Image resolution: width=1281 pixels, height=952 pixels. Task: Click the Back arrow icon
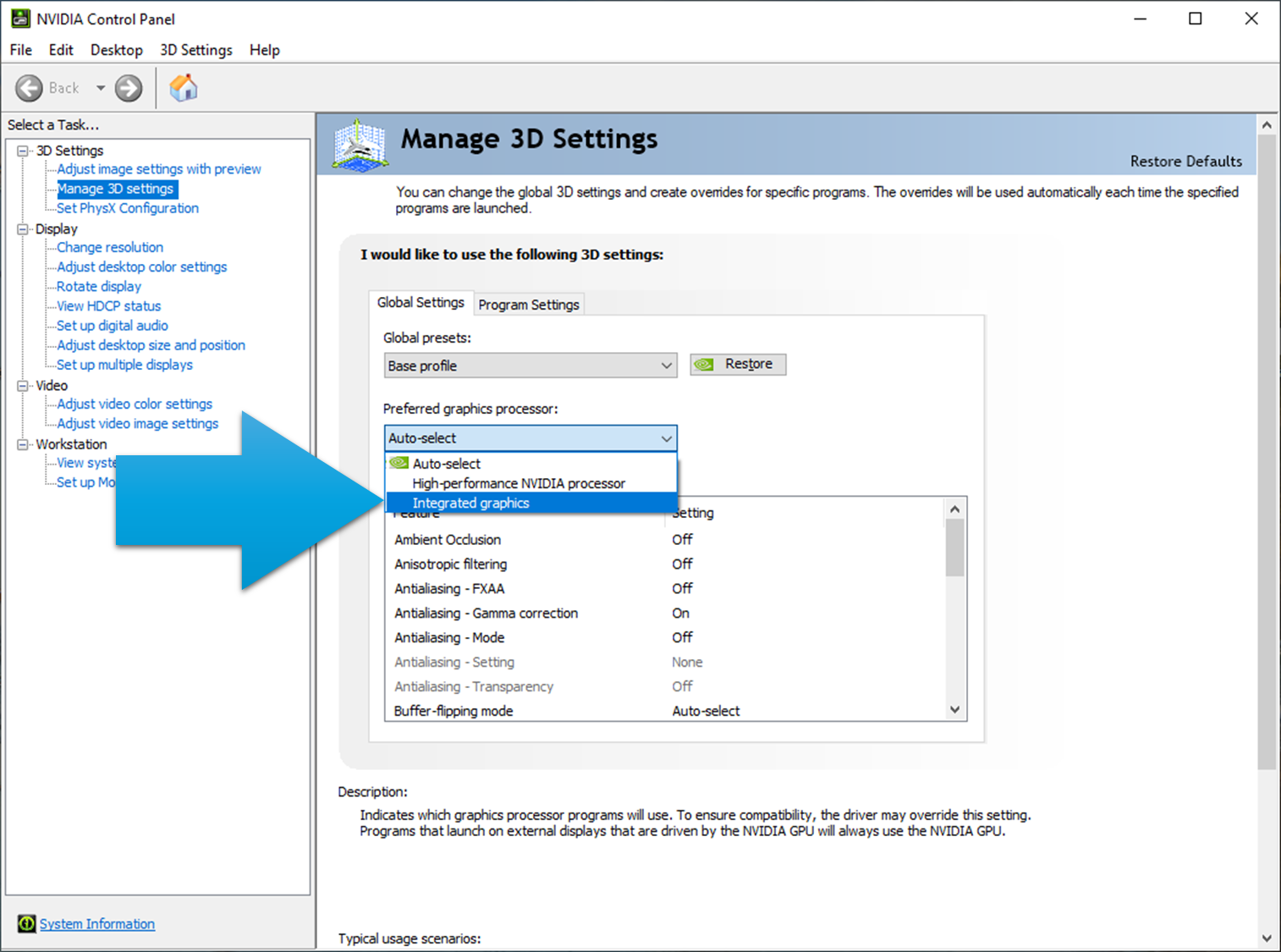tap(29, 88)
